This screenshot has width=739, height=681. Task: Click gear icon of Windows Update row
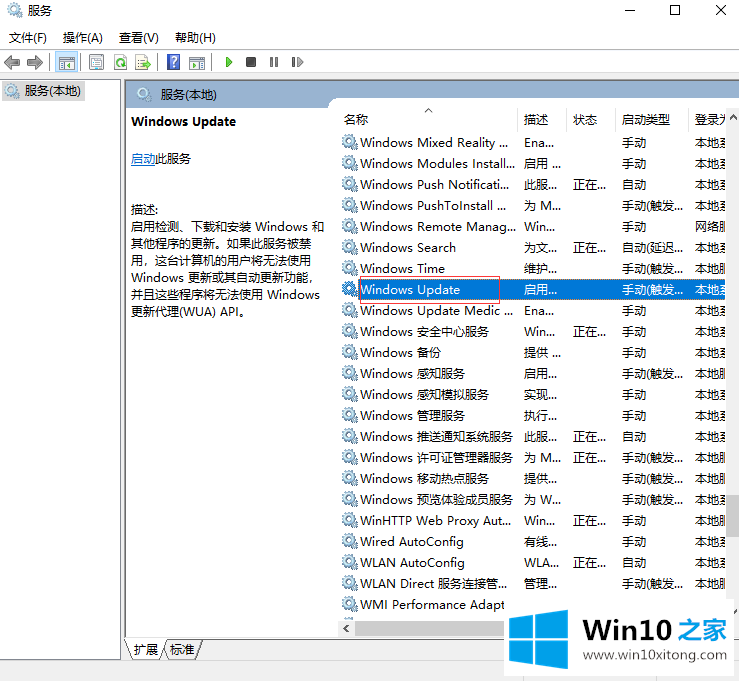point(349,289)
